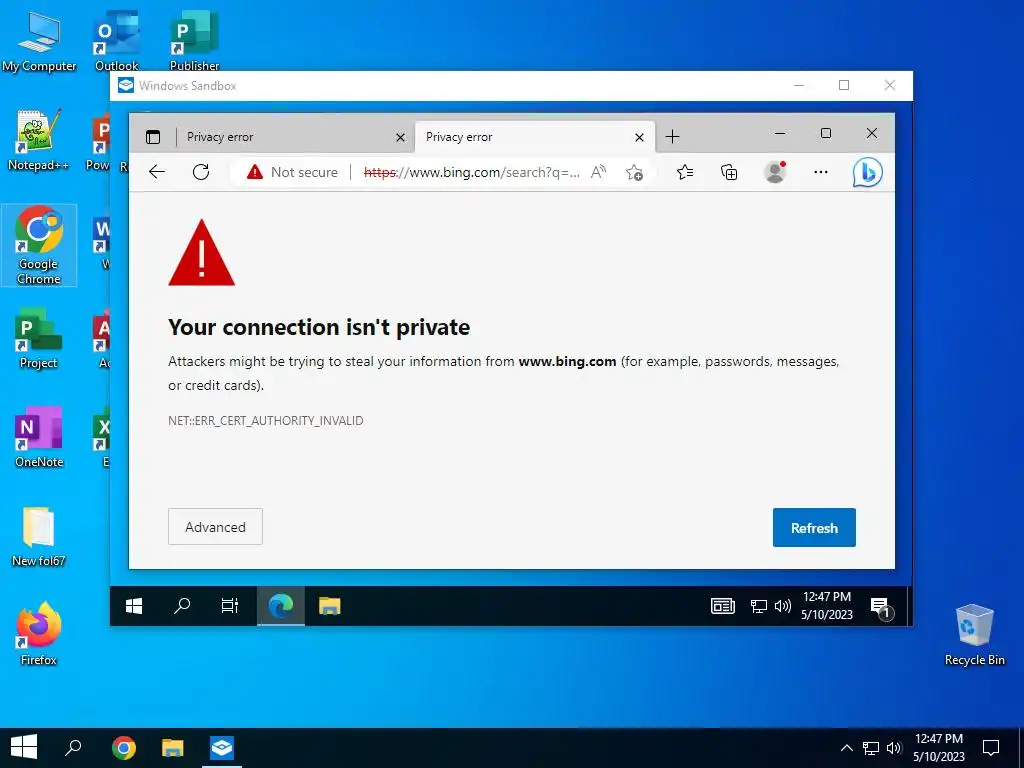Open Task View in the Sandbox taskbar
The height and width of the screenshot is (768, 1024).
[229, 606]
